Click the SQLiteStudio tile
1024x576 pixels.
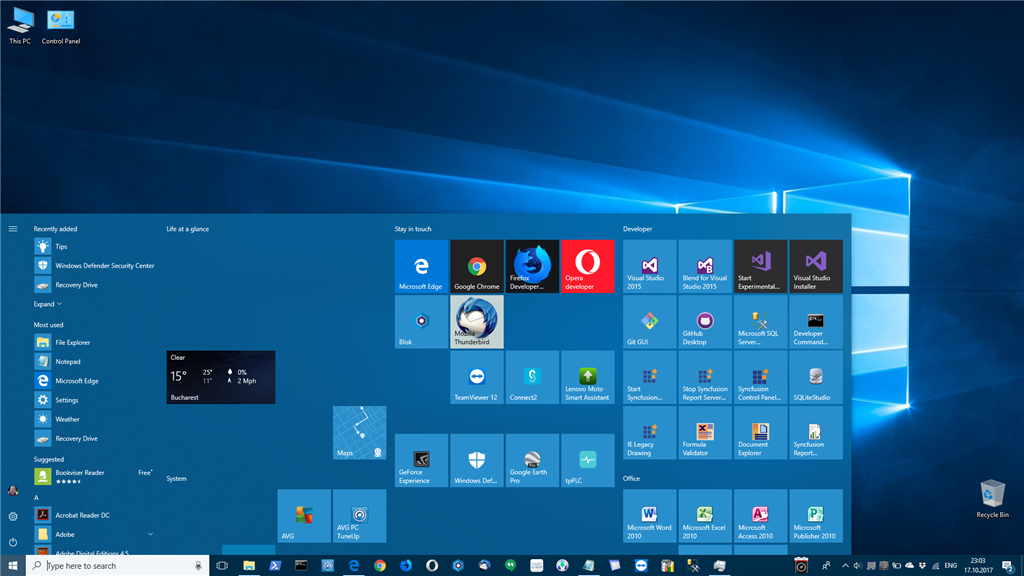[x=816, y=377]
